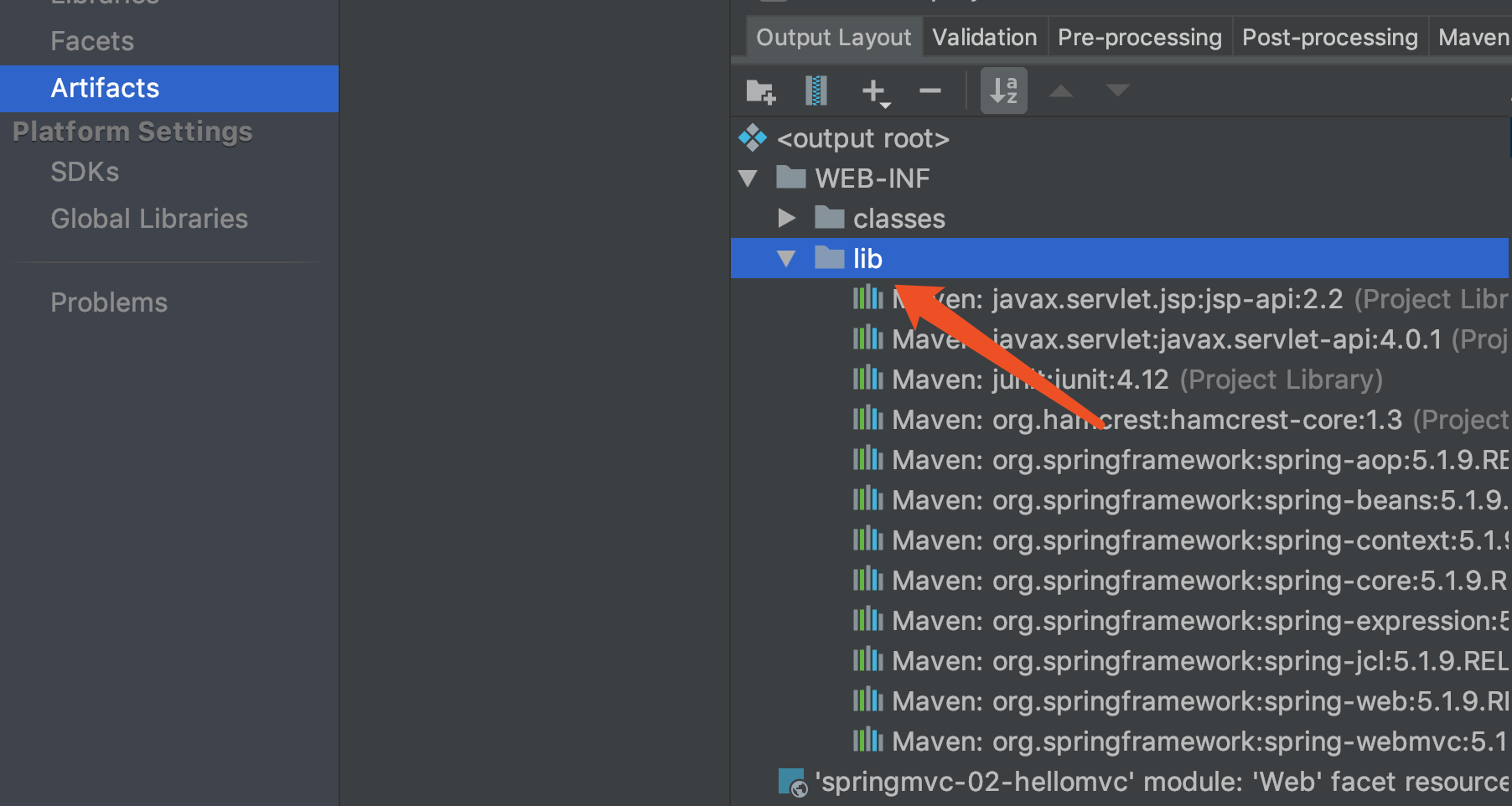Screen dimensions: 1512x806
Task: Click the Move Up arrow icon
Action: [1061, 90]
